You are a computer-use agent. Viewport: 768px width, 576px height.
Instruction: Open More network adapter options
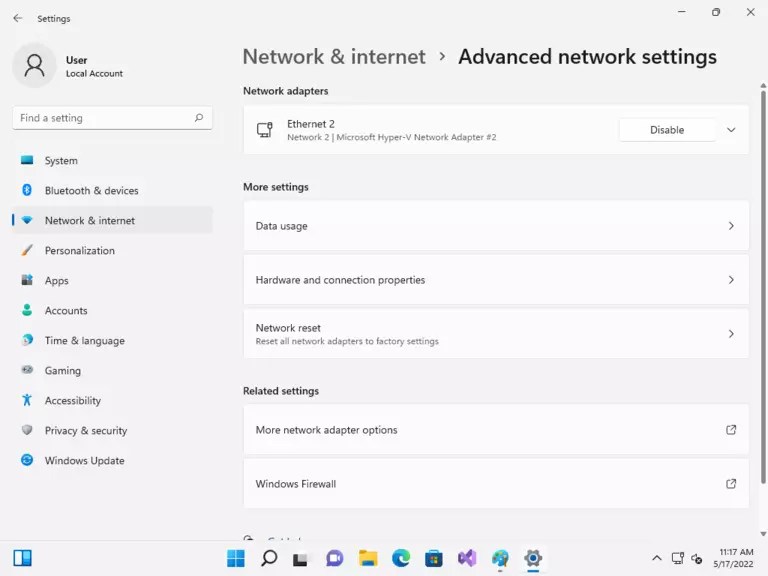(496, 430)
